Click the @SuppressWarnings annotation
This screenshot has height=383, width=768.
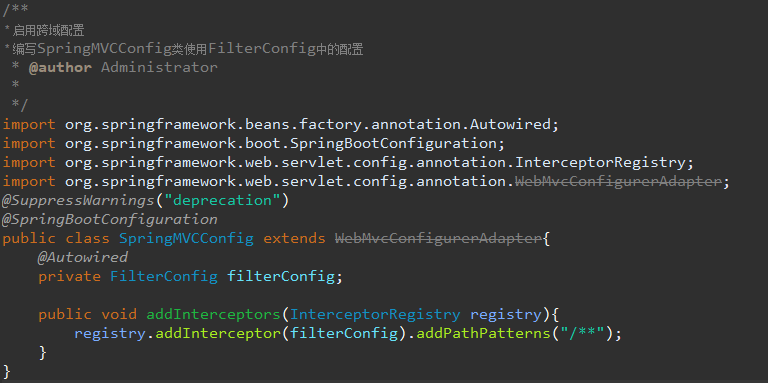[78, 201]
